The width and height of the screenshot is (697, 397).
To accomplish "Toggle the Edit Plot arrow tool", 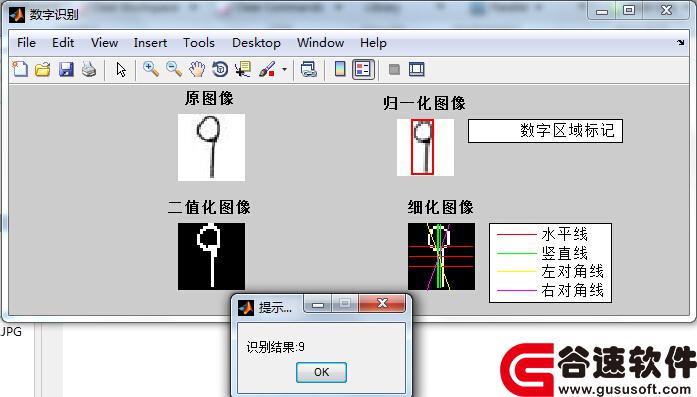I will click(x=121, y=69).
